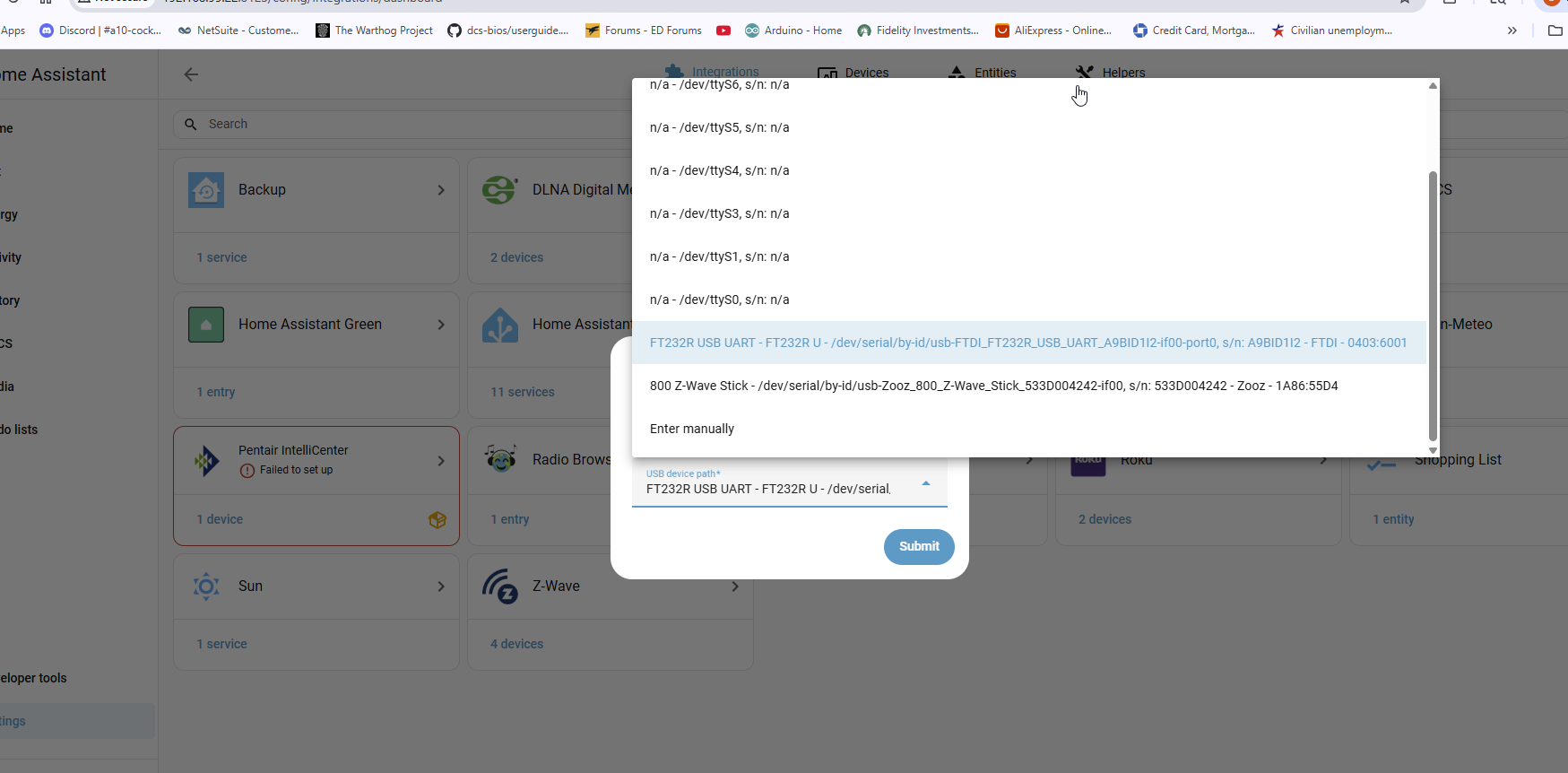The width and height of the screenshot is (1568, 773).
Task: Switch to the Helpers tab
Action: point(1111,73)
